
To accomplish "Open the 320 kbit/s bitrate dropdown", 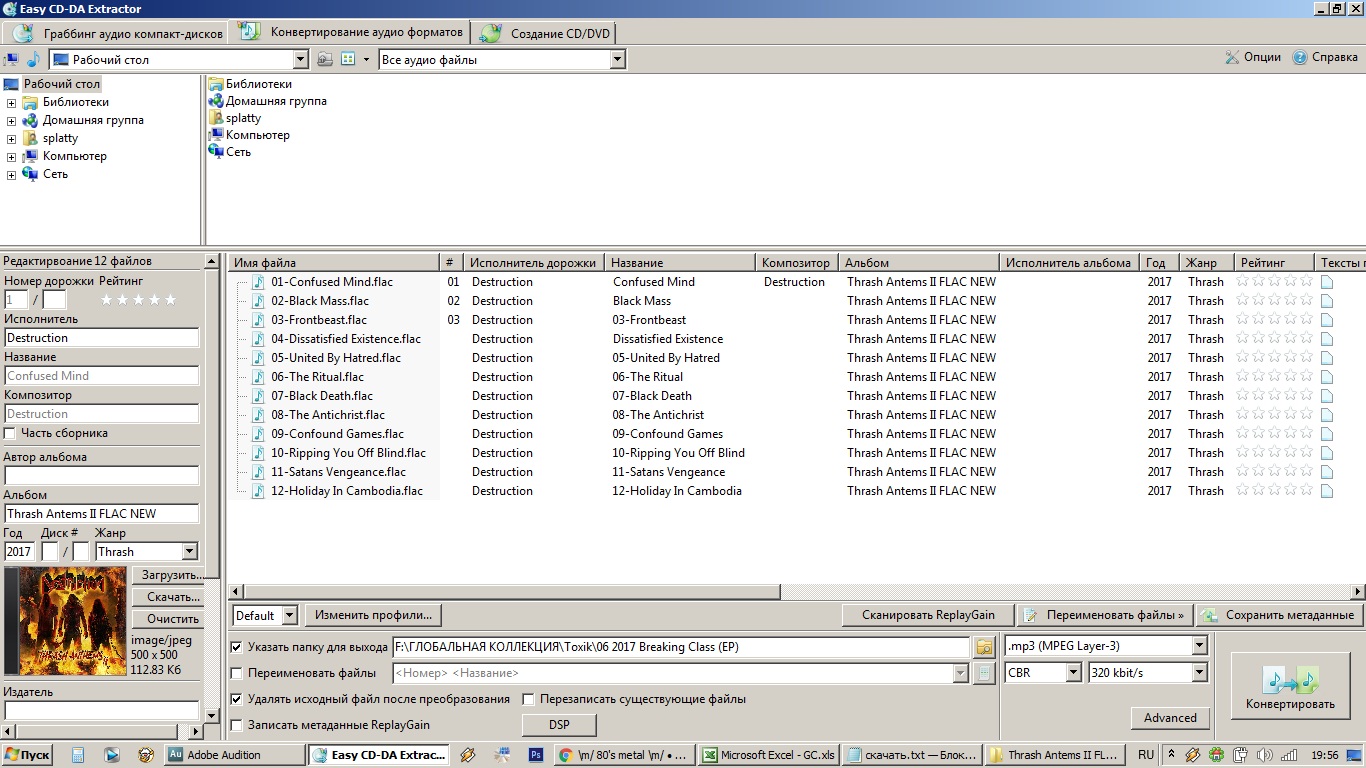I will 1200,673.
